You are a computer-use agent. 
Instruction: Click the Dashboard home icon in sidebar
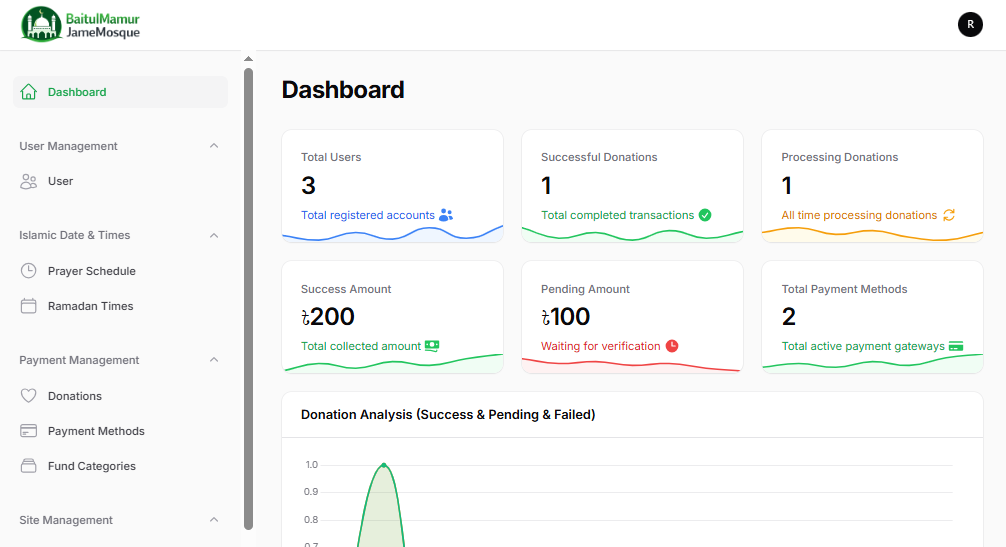[29, 92]
